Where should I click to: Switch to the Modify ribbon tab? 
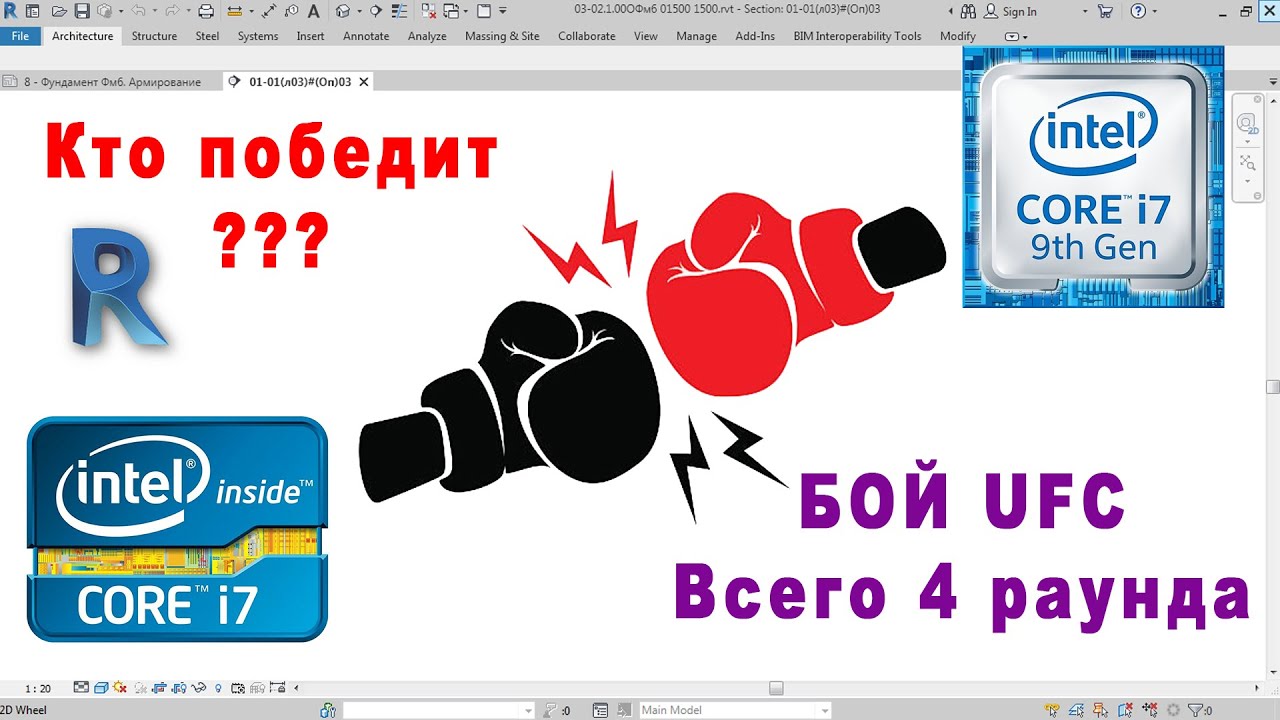click(x=958, y=36)
